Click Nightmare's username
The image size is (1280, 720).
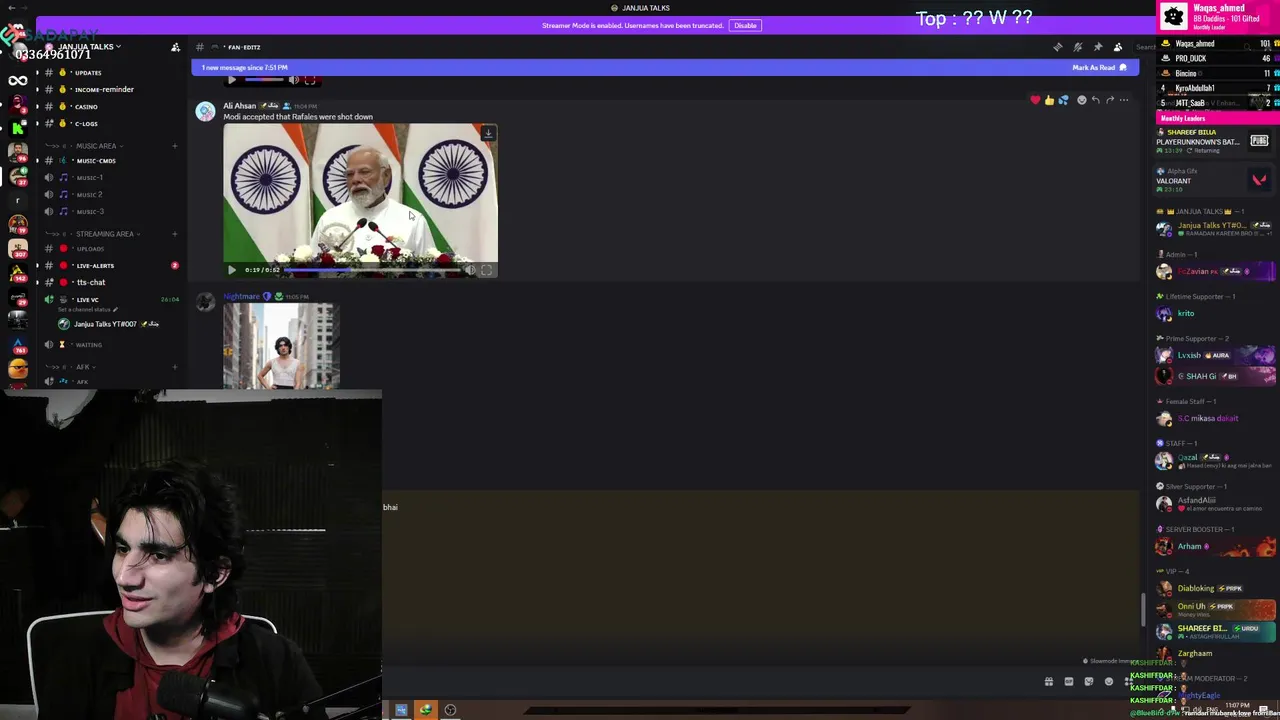pyautogui.click(x=241, y=296)
